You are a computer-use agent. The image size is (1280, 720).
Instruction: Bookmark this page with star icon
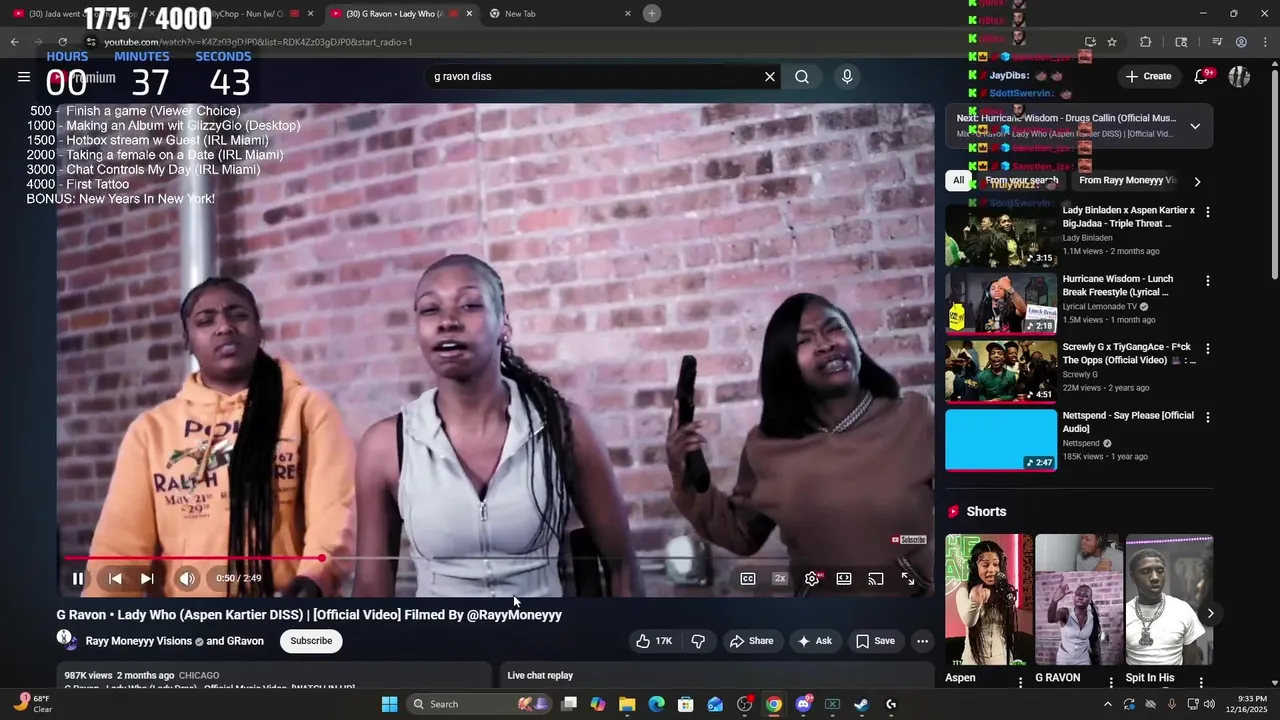tap(1112, 42)
